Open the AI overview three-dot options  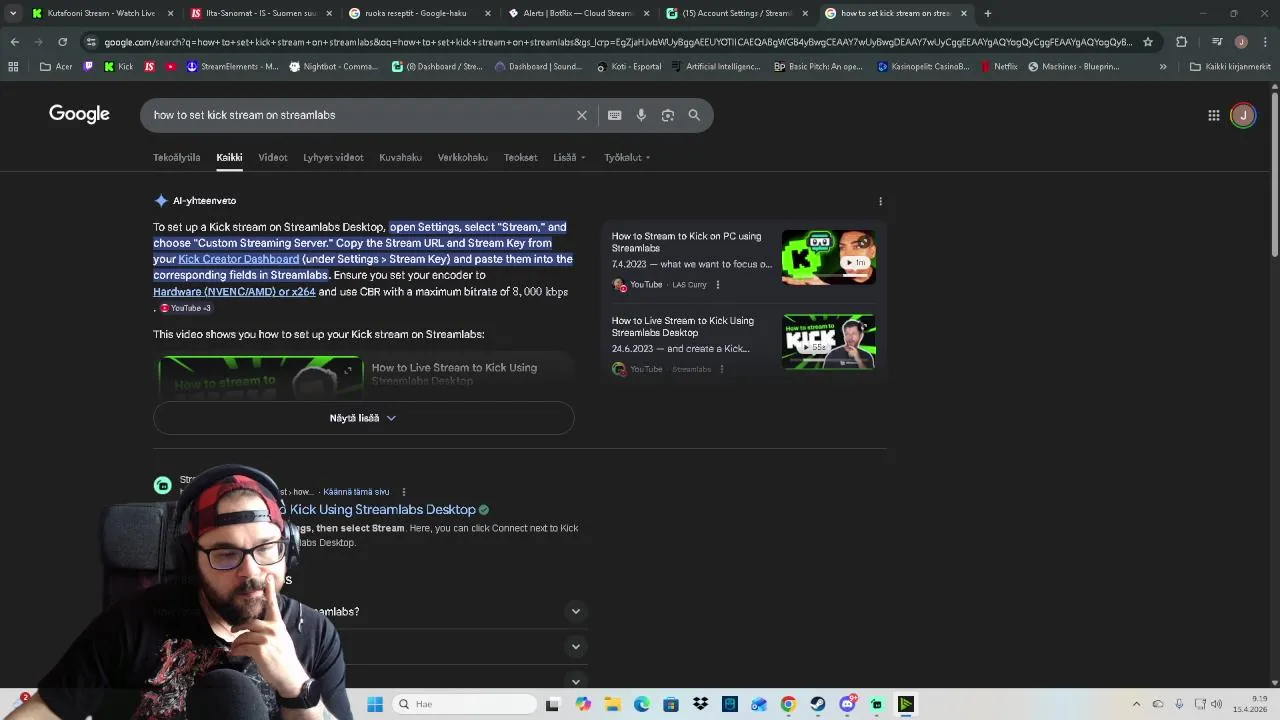[x=880, y=201]
